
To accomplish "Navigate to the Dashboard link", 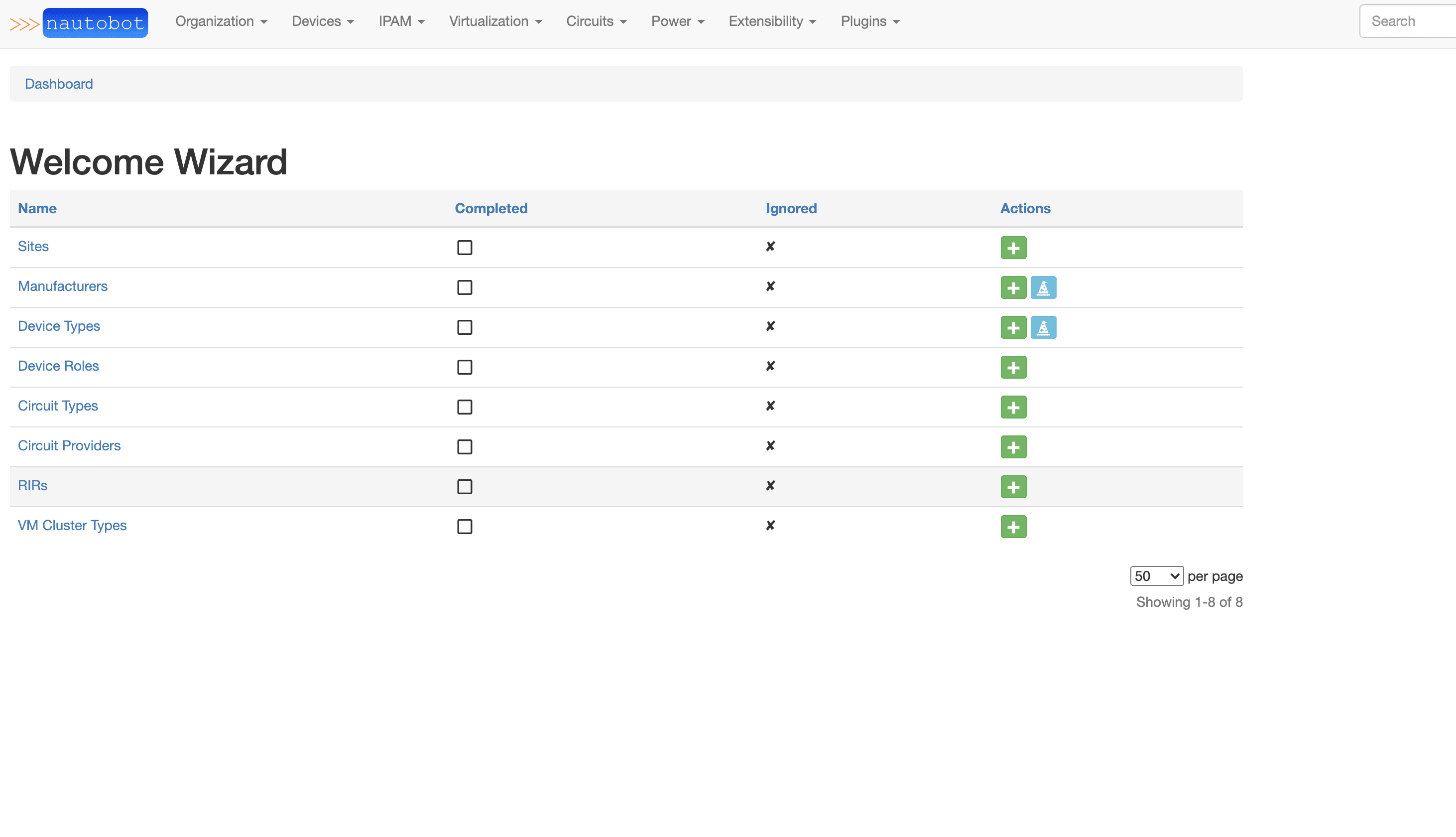I will click(x=59, y=83).
